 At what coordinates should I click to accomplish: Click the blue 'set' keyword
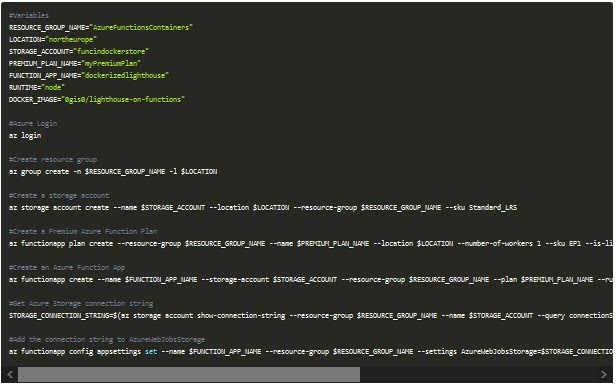click(x=151, y=352)
